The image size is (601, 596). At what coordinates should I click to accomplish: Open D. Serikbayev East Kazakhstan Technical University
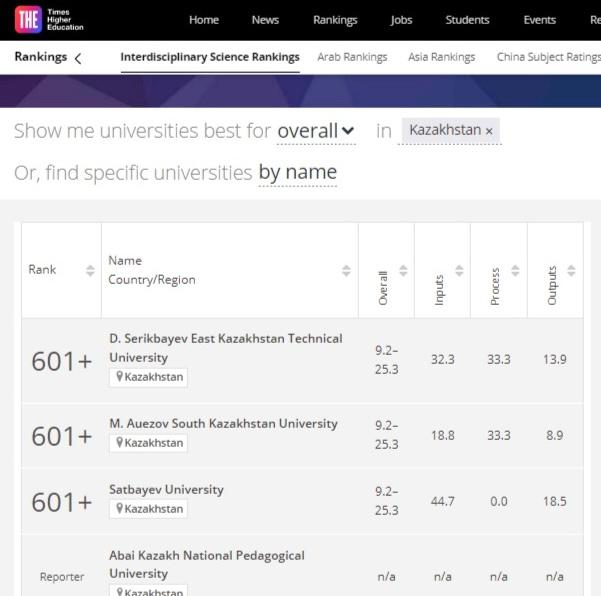pyautogui.click(x=225, y=347)
